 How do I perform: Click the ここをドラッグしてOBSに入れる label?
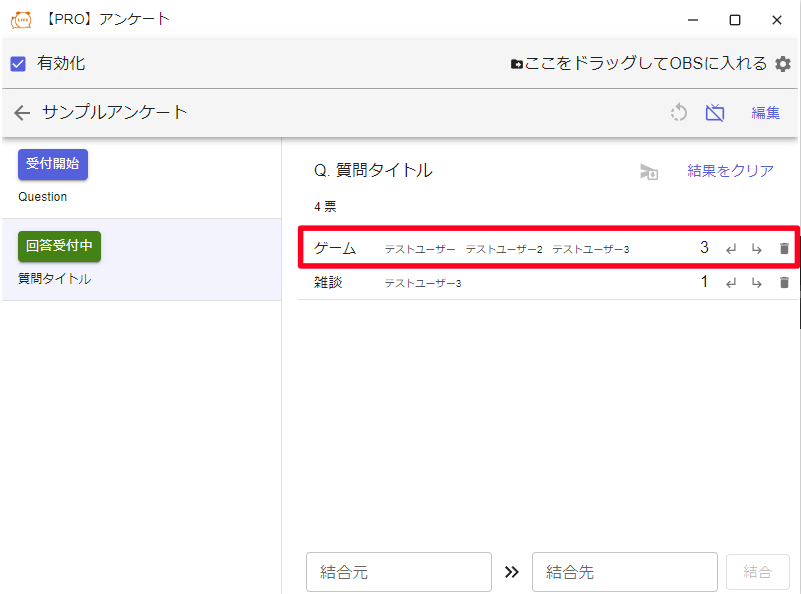tap(646, 64)
